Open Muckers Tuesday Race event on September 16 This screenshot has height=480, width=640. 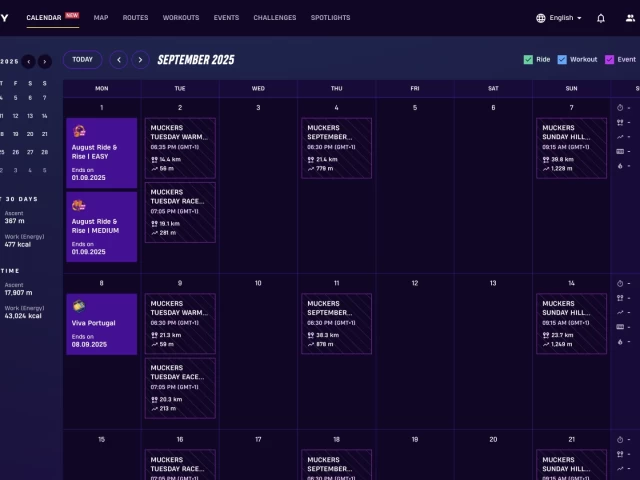180,465
